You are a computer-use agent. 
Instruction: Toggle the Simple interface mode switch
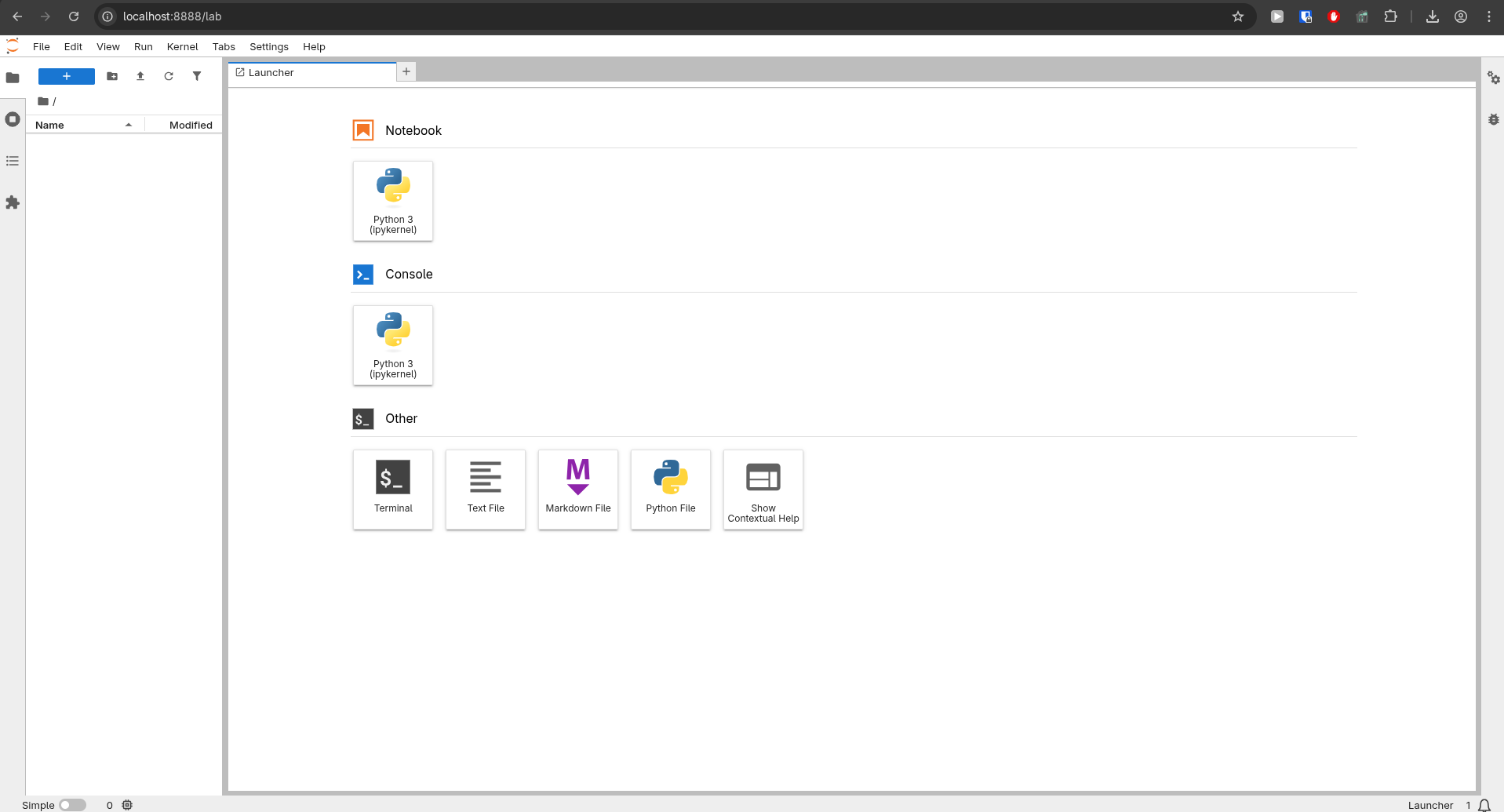[x=72, y=805]
